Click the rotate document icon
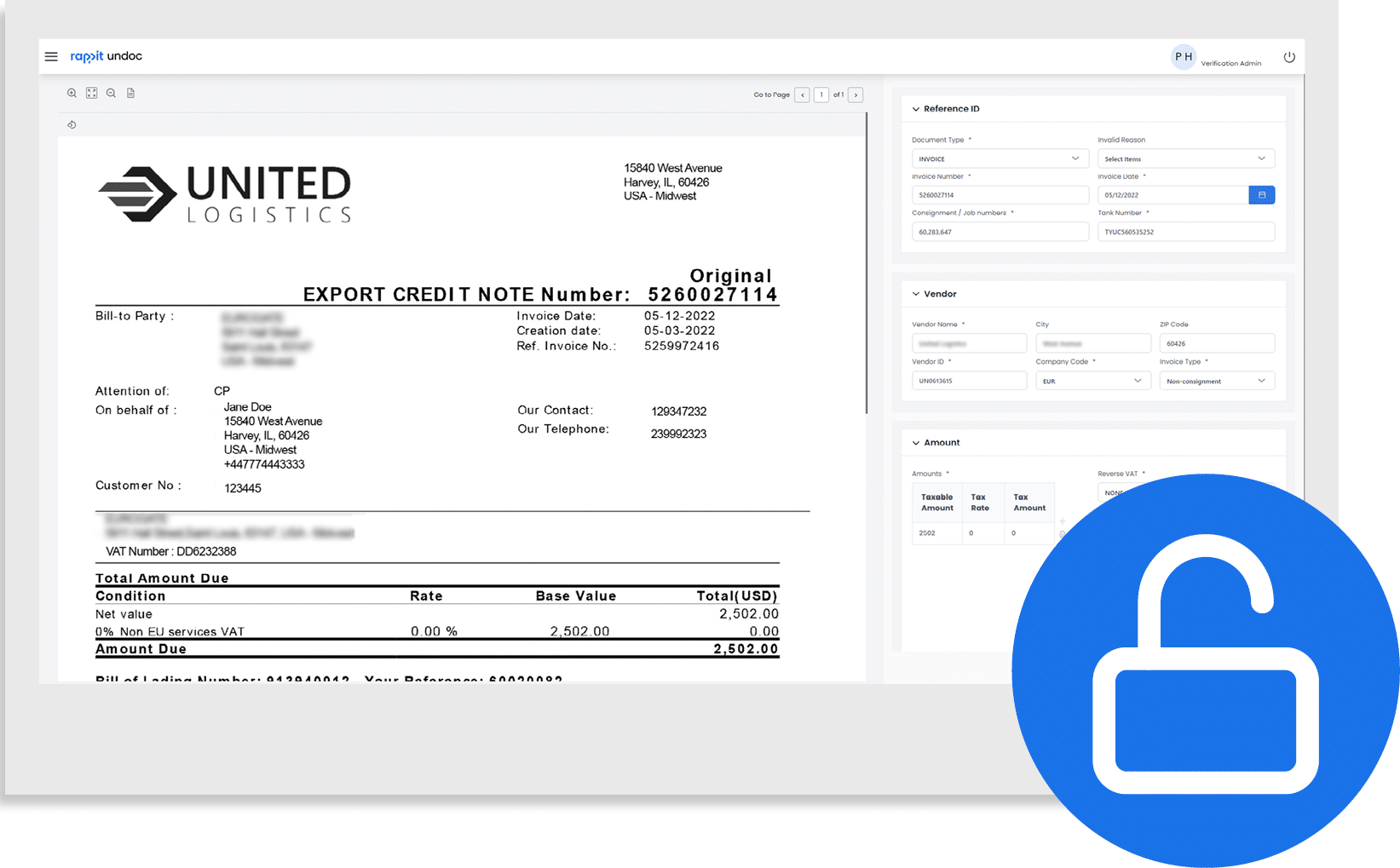Screen dimensions: 1400x868 click(72, 124)
